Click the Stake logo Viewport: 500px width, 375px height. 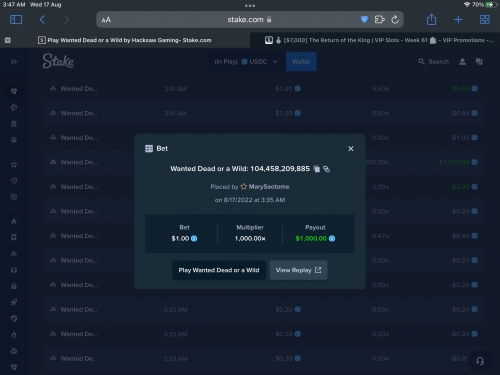pyautogui.click(x=58, y=61)
